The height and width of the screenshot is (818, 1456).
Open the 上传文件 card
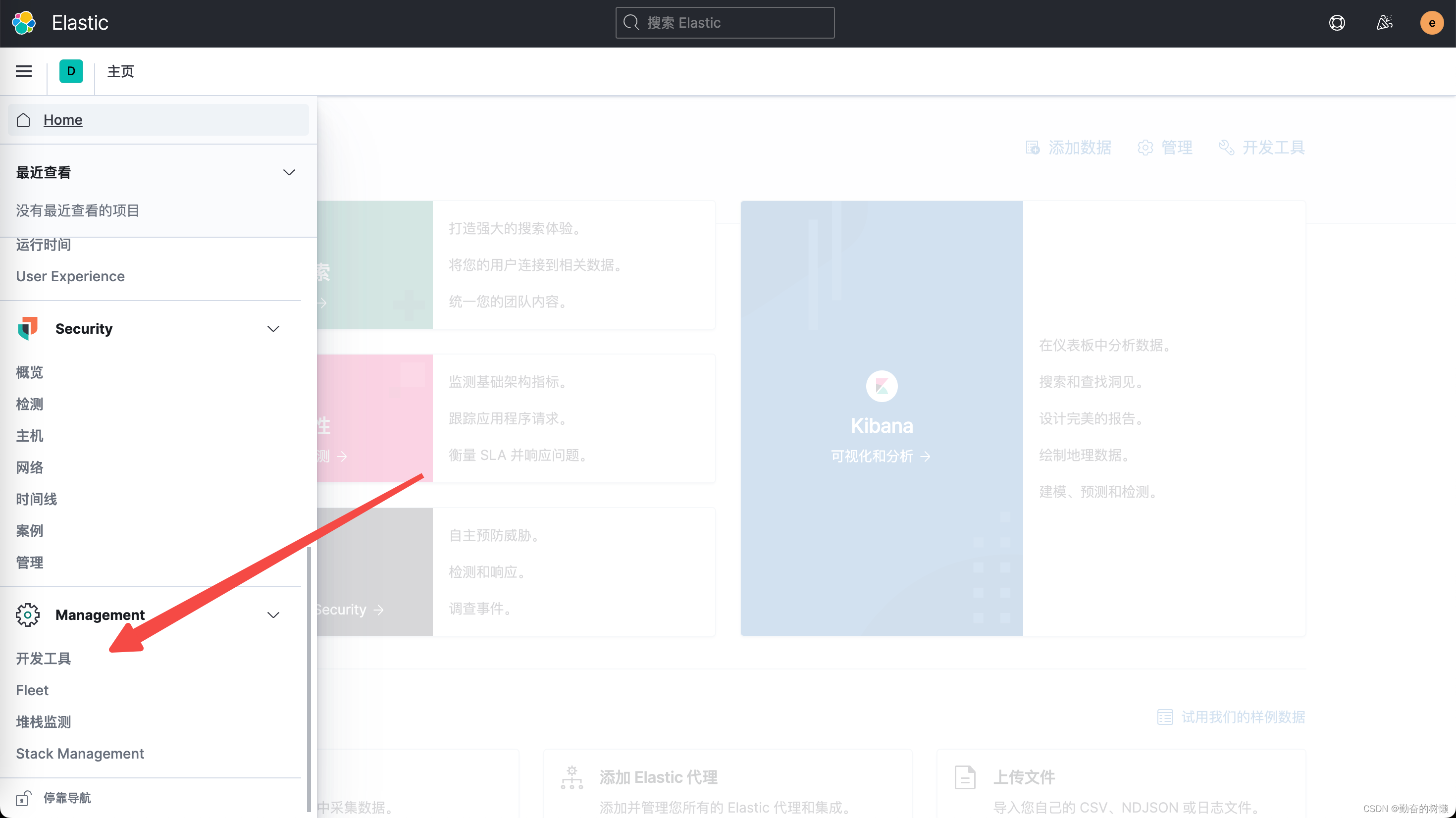click(1121, 783)
